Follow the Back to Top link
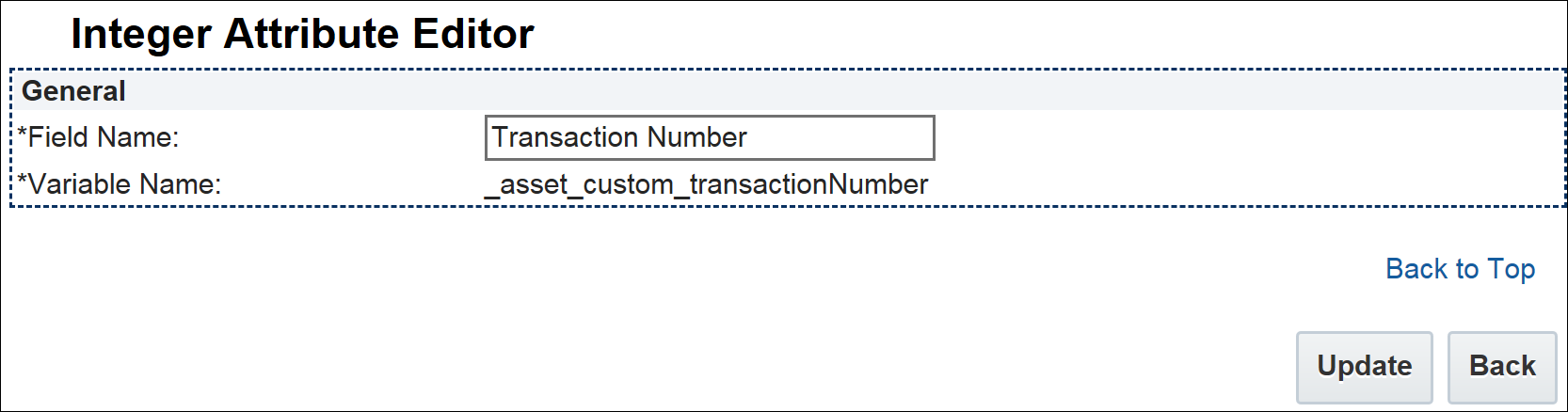 [1460, 269]
